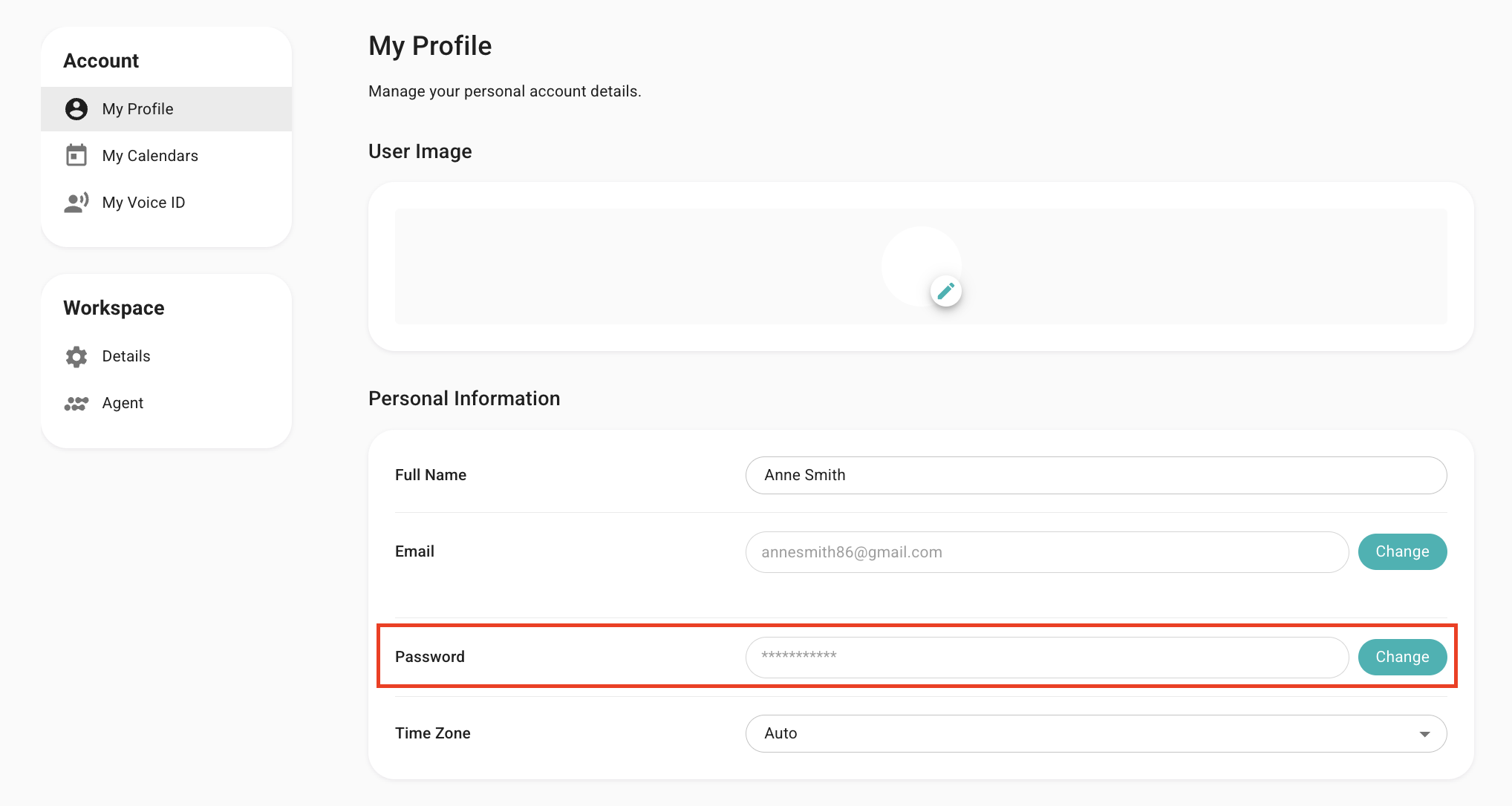Viewport: 1512px width, 806px height.
Task: Open the Time Zone dropdown
Action: (1096, 733)
